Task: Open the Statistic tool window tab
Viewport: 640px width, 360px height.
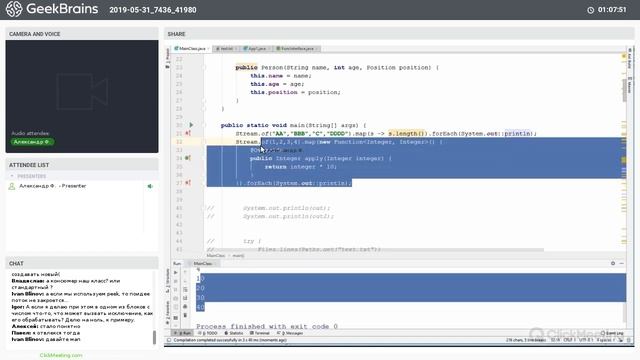Action: (234, 333)
